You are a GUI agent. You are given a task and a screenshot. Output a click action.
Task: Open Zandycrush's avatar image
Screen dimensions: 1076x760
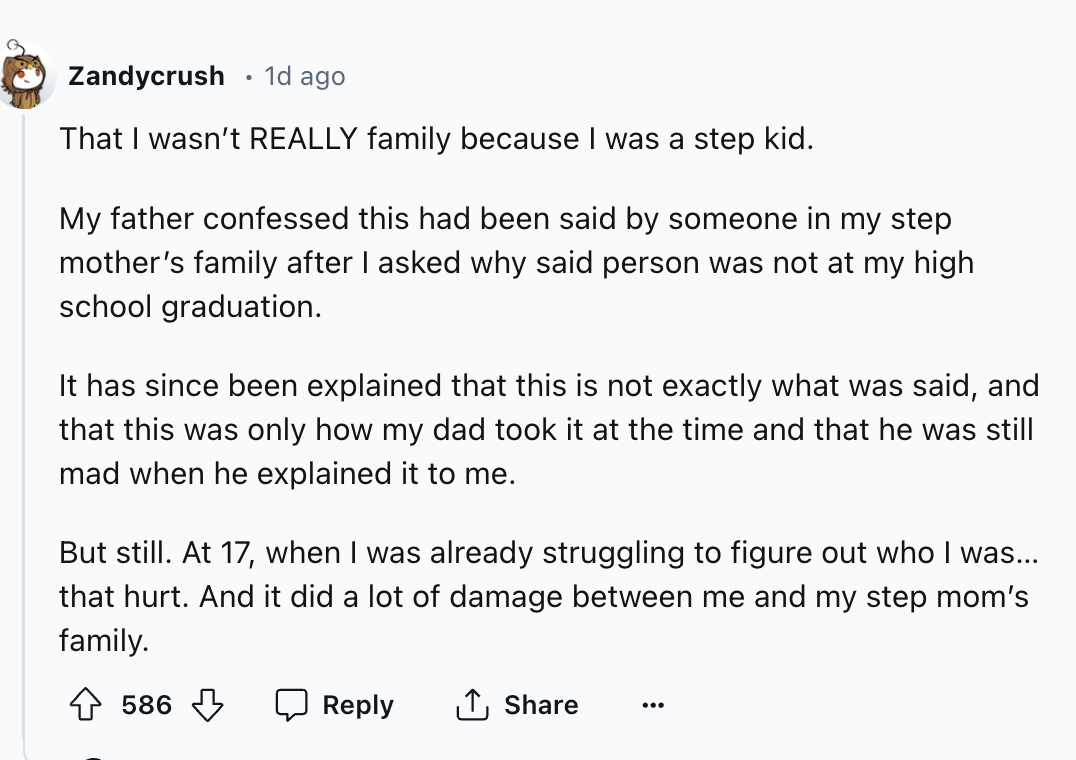point(28,76)
